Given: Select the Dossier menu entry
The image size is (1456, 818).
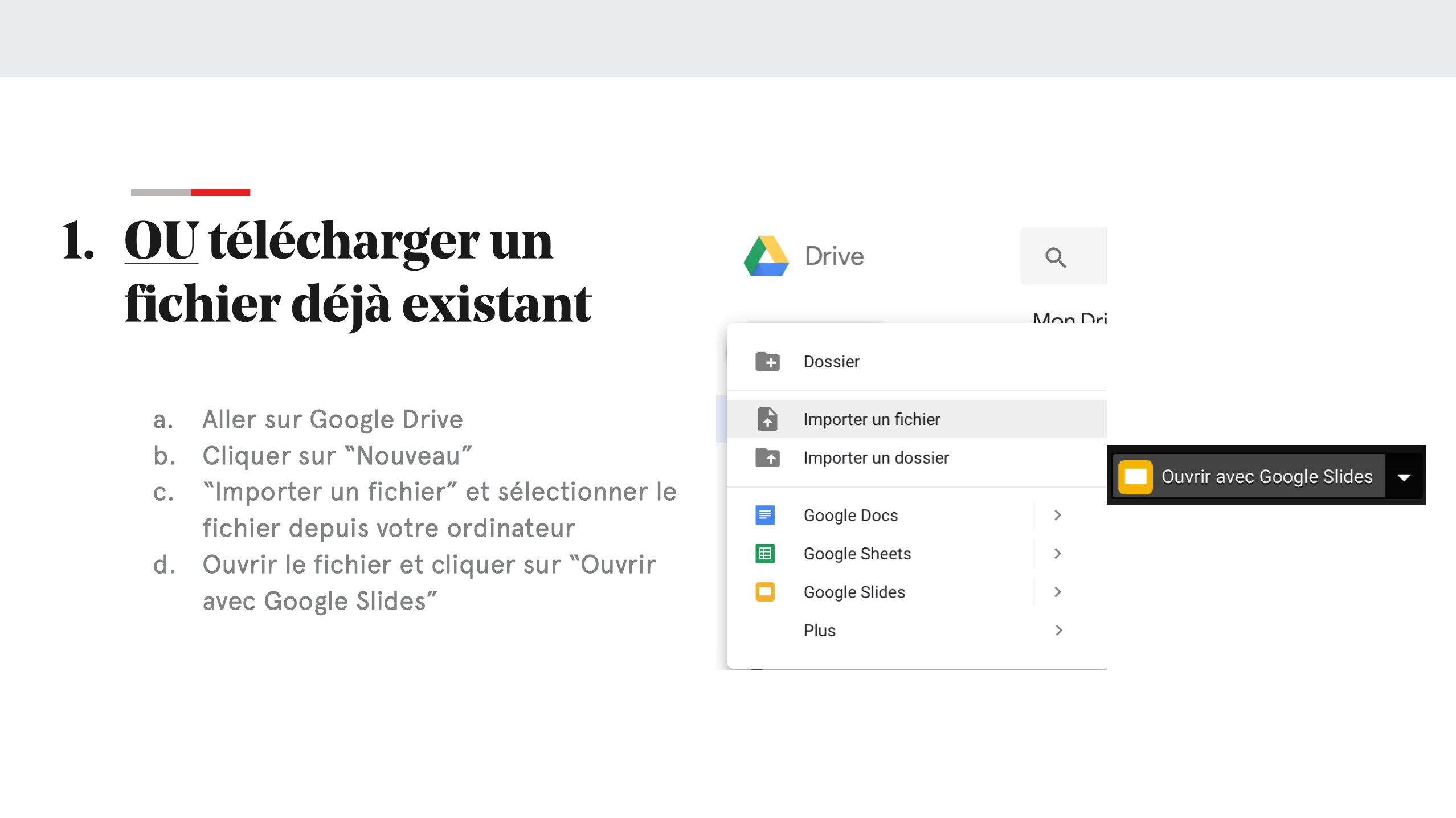Looking at the screenshot, I should tap(917, 361).
